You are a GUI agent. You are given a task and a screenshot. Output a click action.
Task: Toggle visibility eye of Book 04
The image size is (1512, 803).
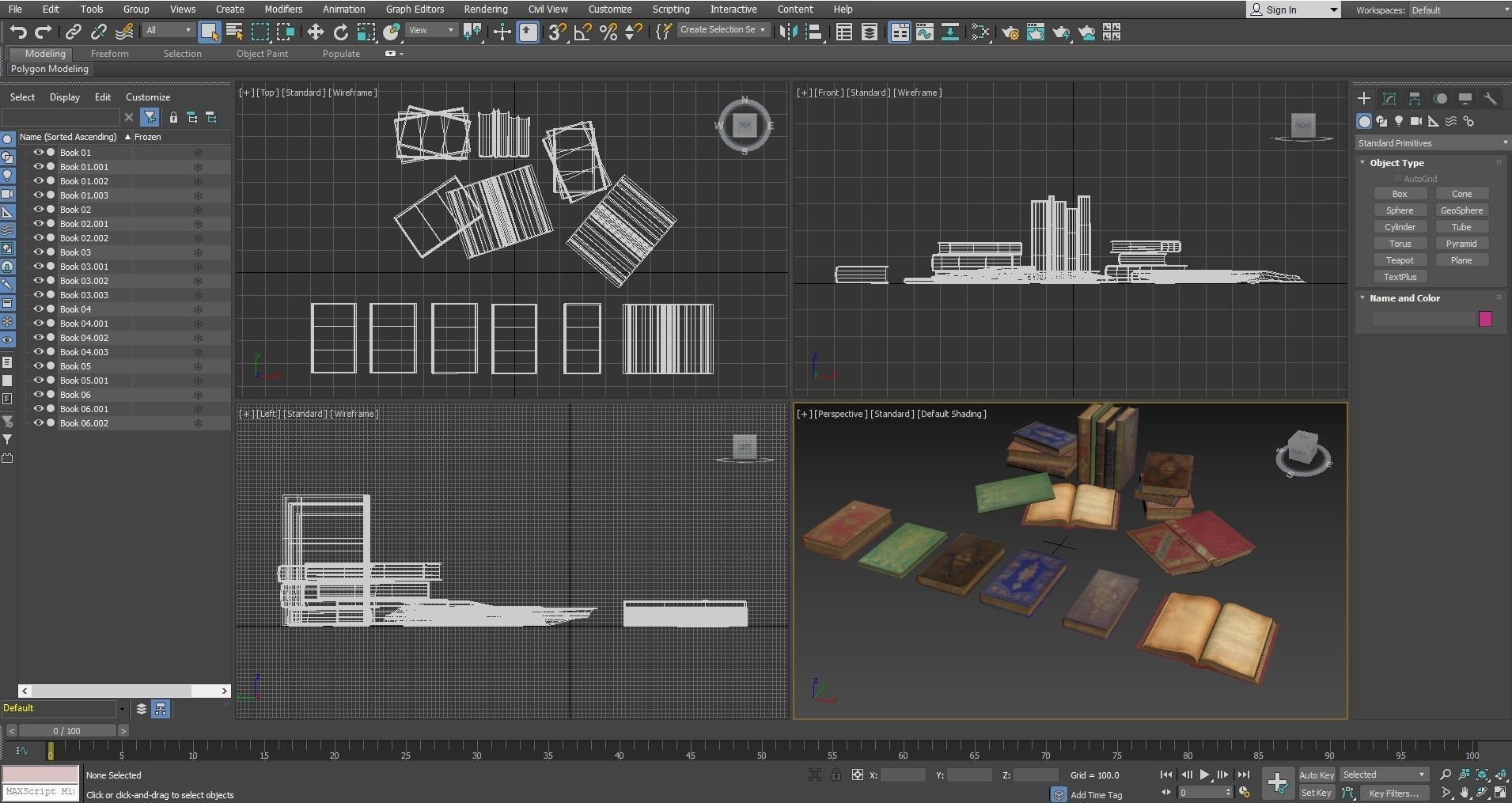tap(38, 309)
